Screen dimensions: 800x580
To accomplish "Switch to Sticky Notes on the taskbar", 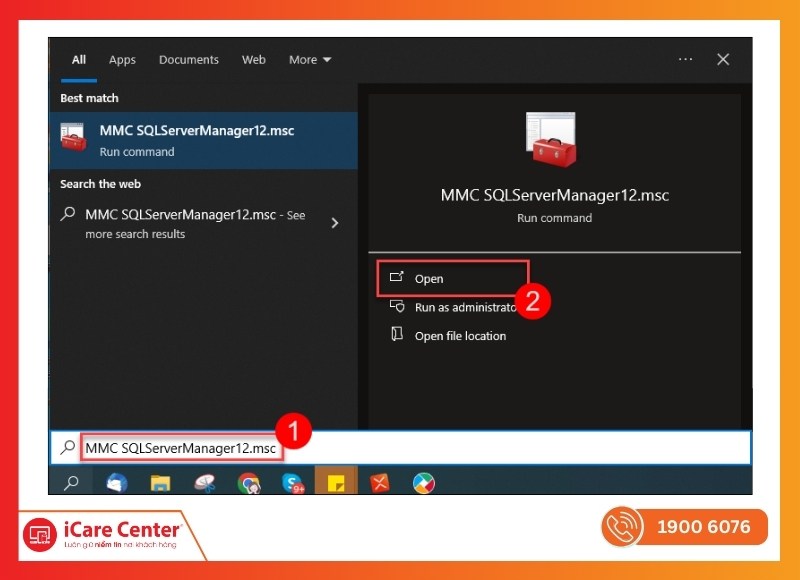I will [336, 482].
